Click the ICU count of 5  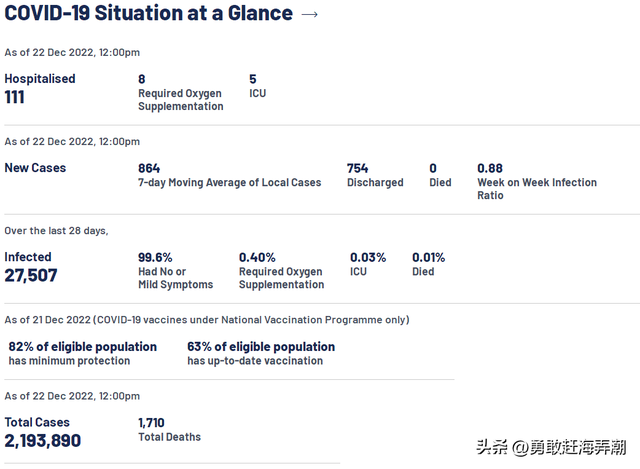click(253, 78)
